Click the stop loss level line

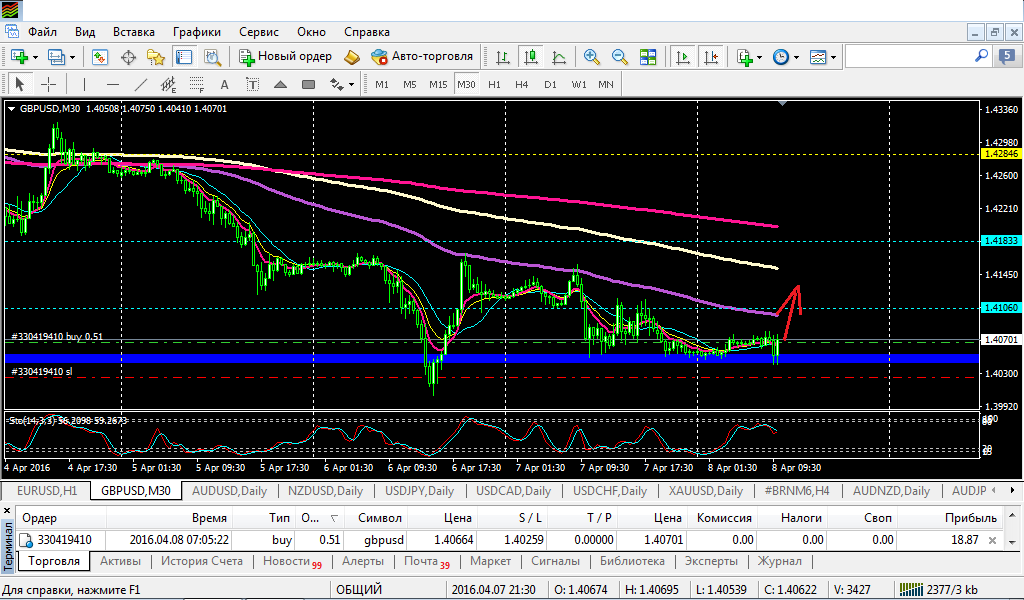492,377
